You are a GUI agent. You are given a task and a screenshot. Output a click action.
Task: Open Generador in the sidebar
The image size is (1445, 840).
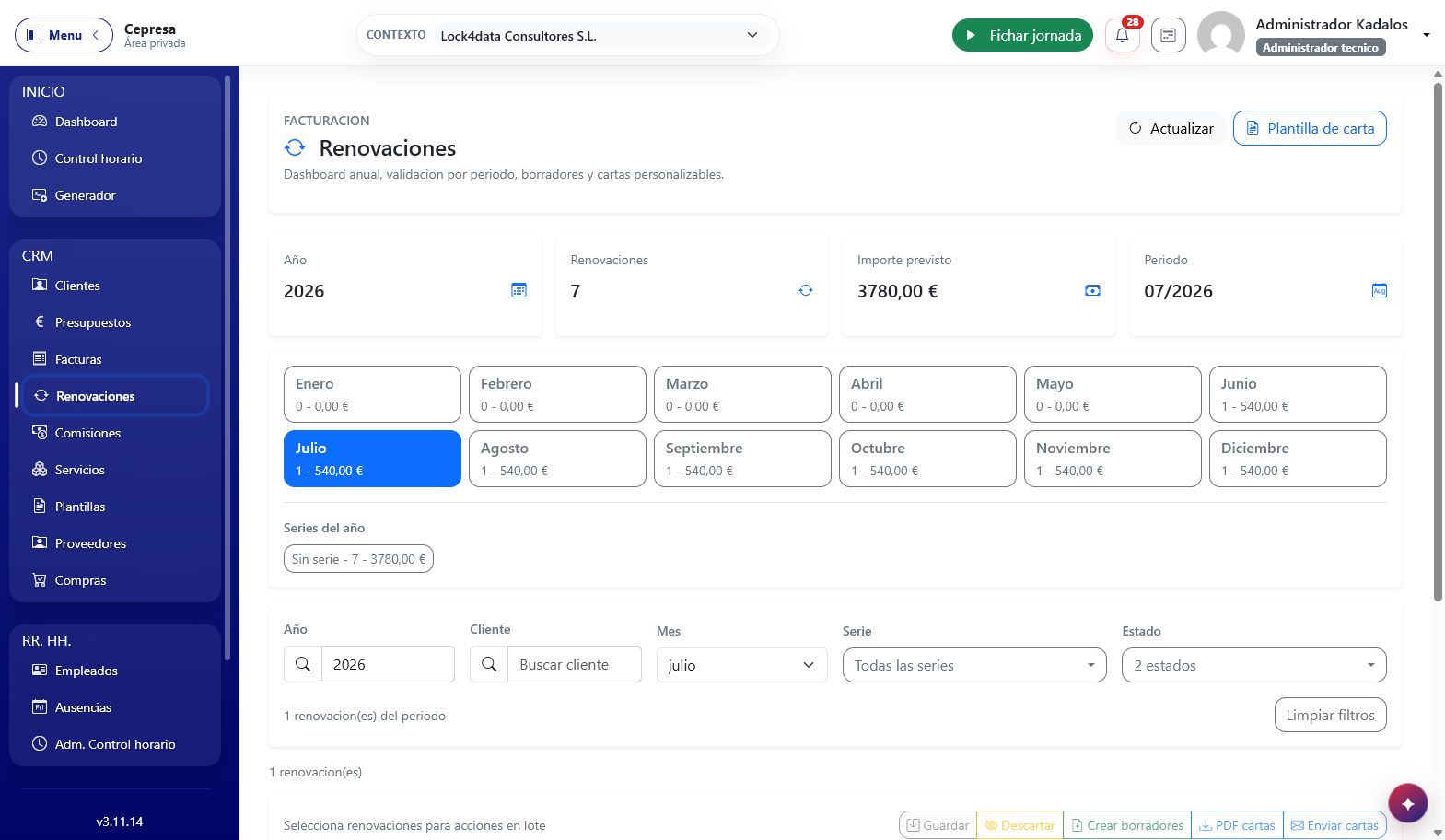point(114,195)
